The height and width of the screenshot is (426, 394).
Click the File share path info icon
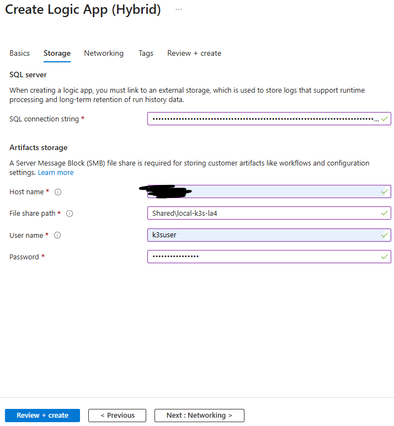click(69, 214)
